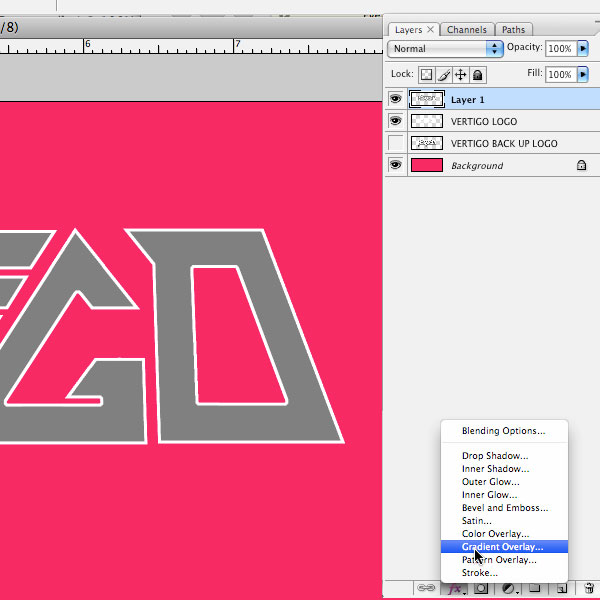Open the Fill slider arrow
The width and height of the screenshot is (600, 600).
pyautogui.click(x=583, y=74)
